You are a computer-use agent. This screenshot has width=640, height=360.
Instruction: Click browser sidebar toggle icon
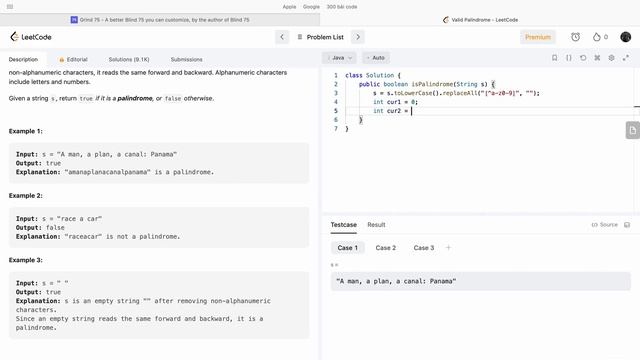coord(10,7)
